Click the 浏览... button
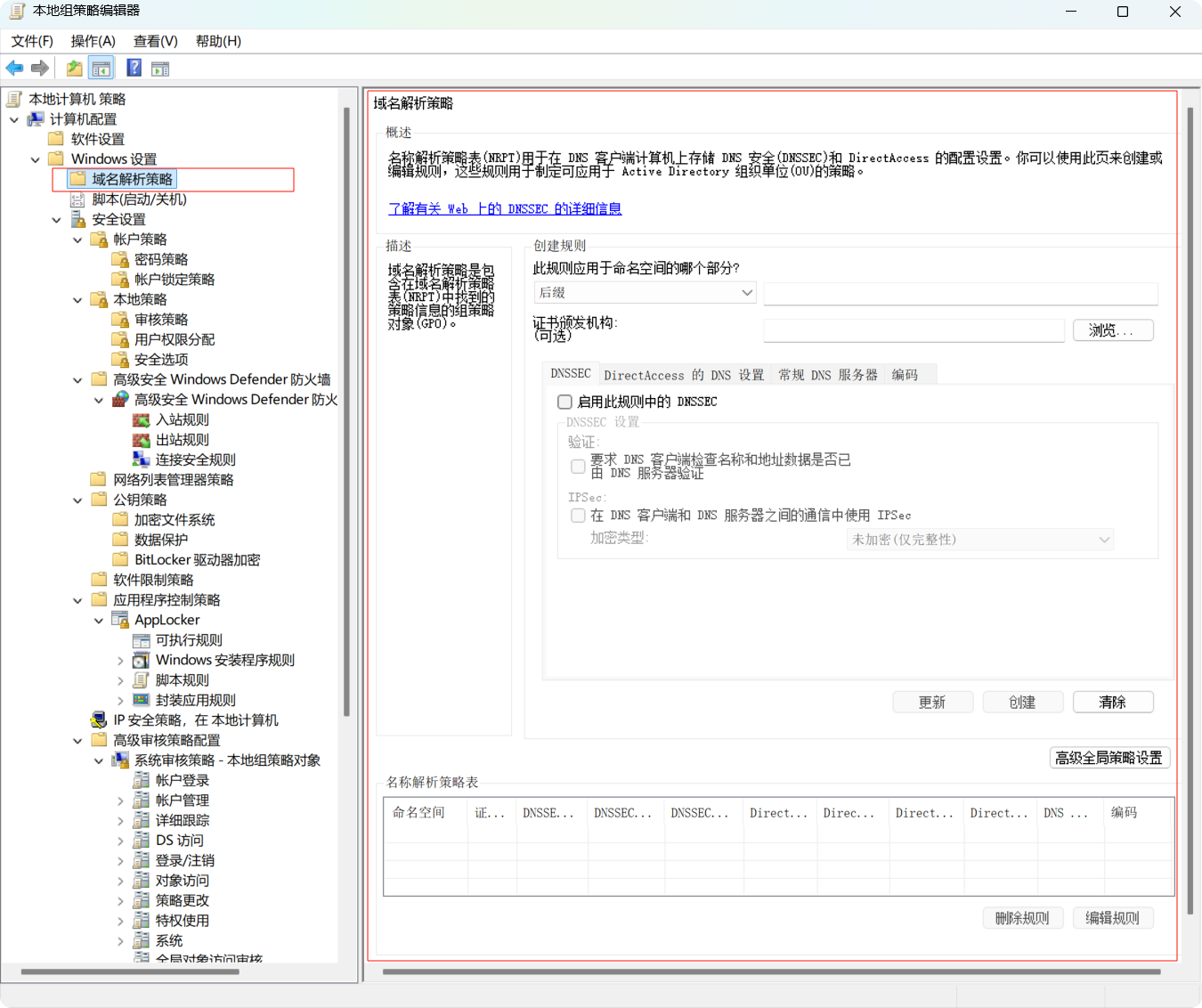This screenshot has width=1202, height=1008. (x=1113, y=330)
